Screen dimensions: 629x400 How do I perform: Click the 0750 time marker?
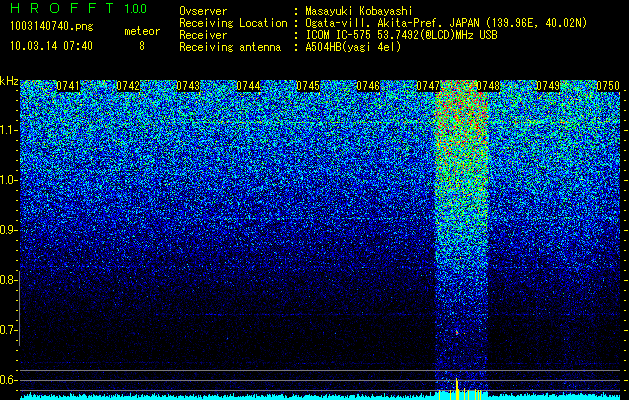[608, 86]
